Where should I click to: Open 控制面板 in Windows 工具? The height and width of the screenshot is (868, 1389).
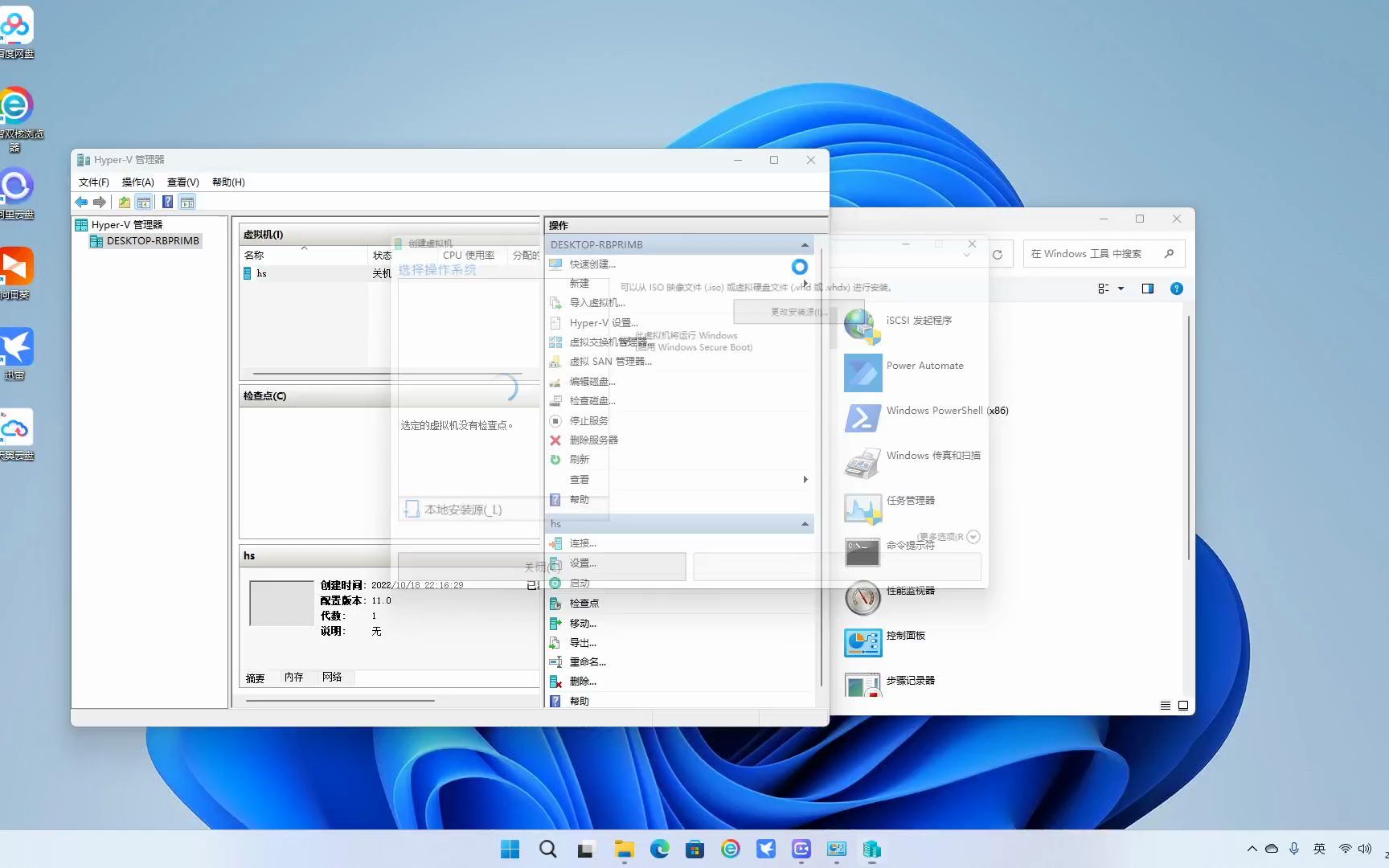886,642
